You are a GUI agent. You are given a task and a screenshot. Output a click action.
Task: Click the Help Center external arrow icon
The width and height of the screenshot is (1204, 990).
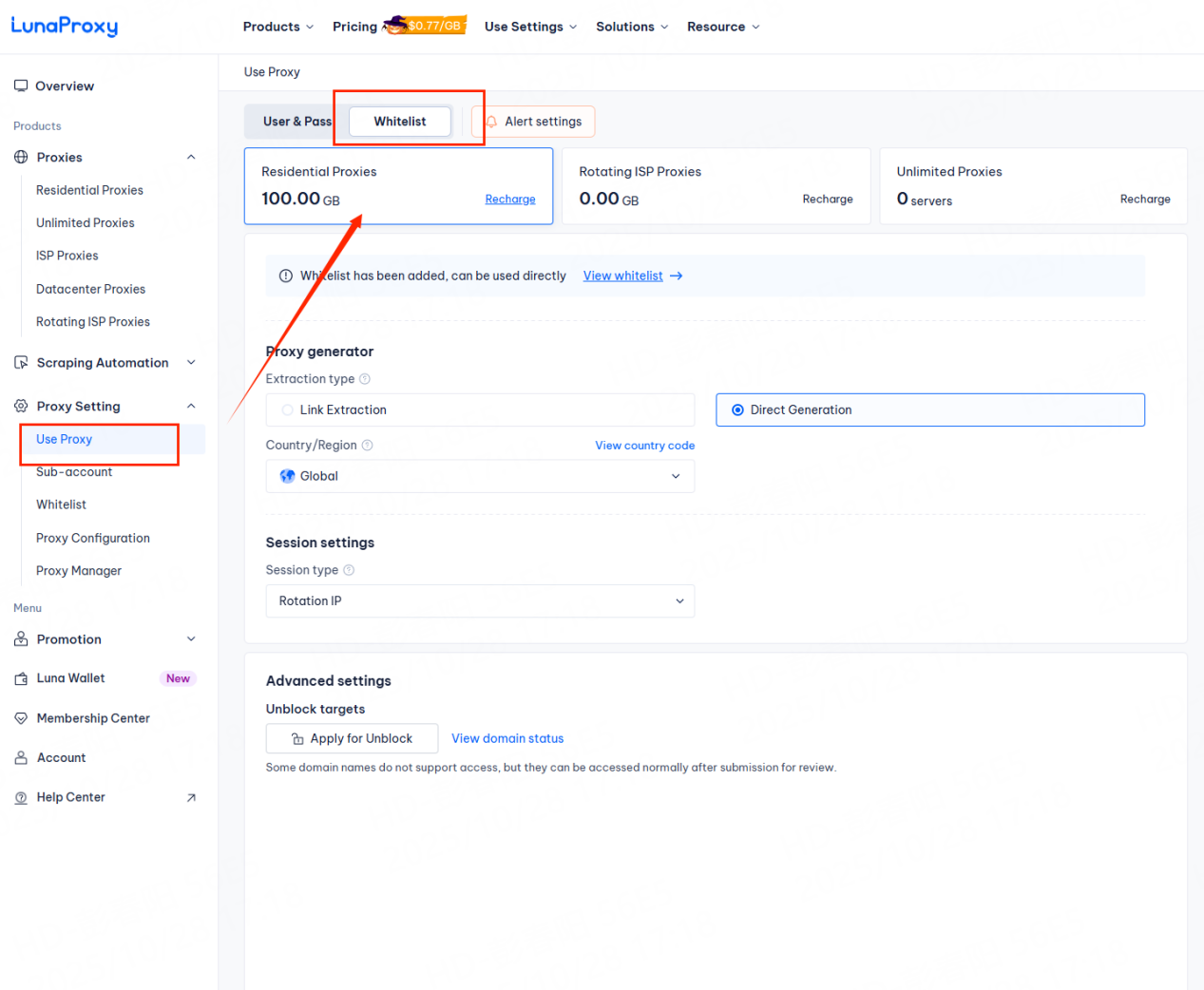click(191, 798)
